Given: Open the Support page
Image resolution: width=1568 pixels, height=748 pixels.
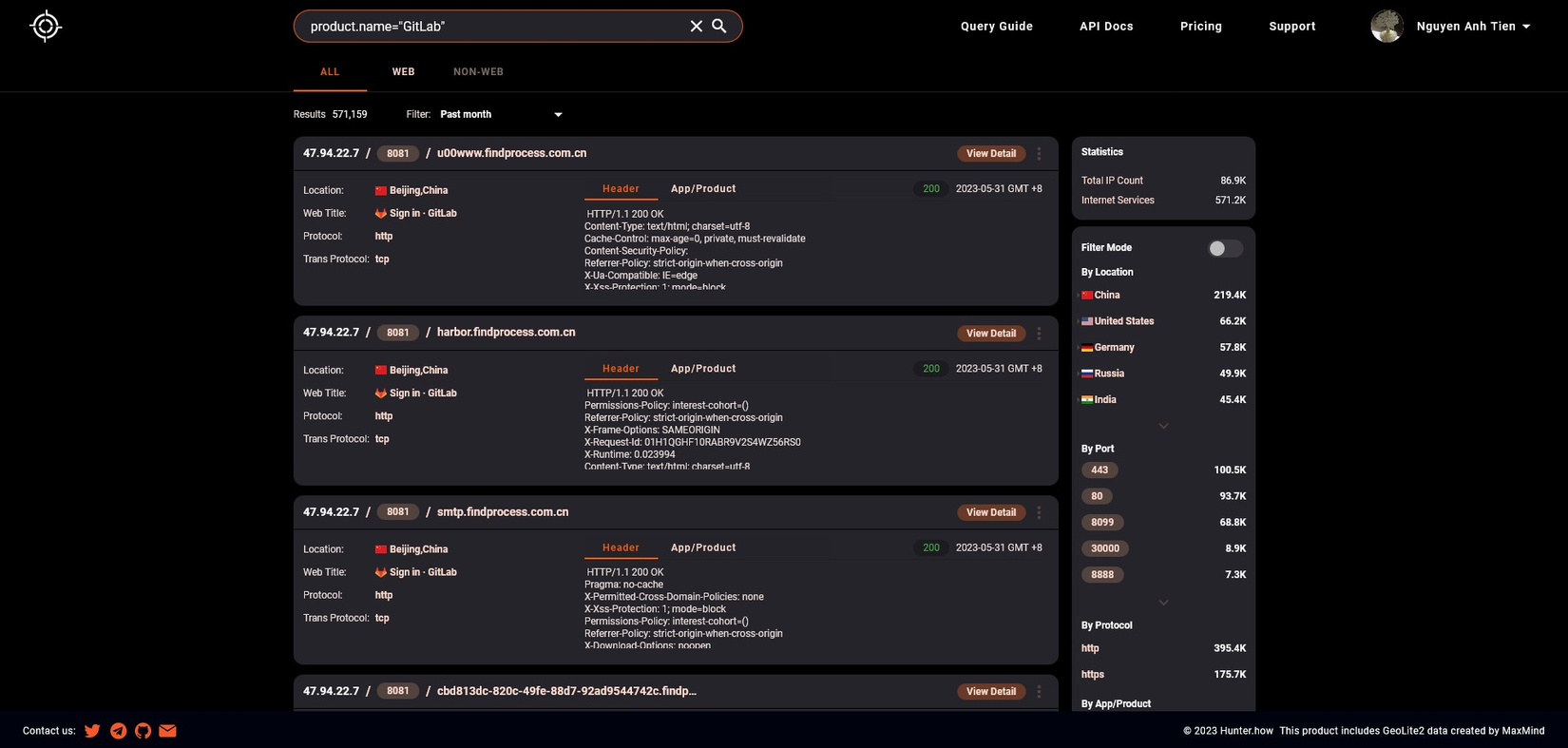Looking at the screenshot, I should coord(1292,27).
